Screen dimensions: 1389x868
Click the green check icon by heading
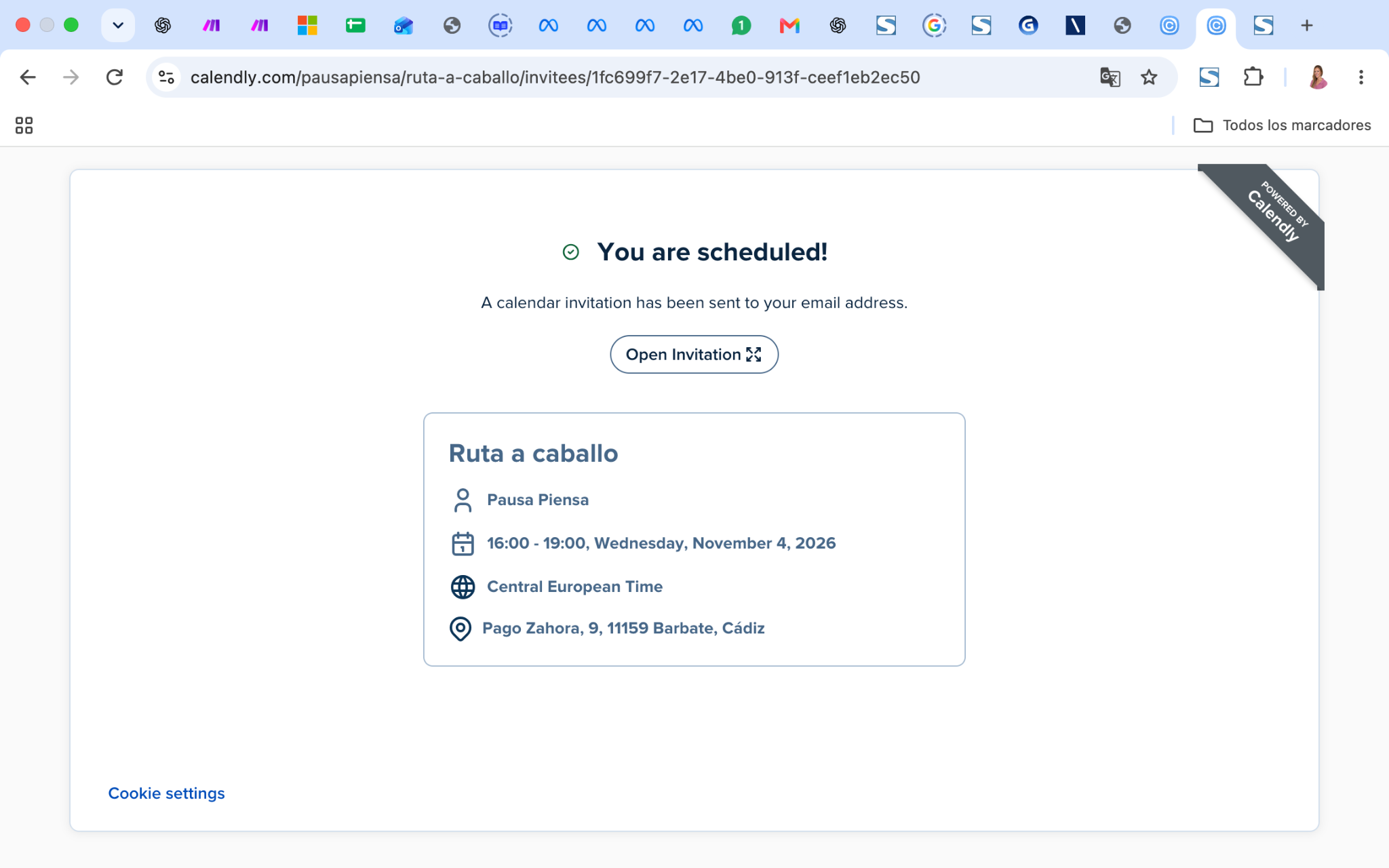[571, 252]
